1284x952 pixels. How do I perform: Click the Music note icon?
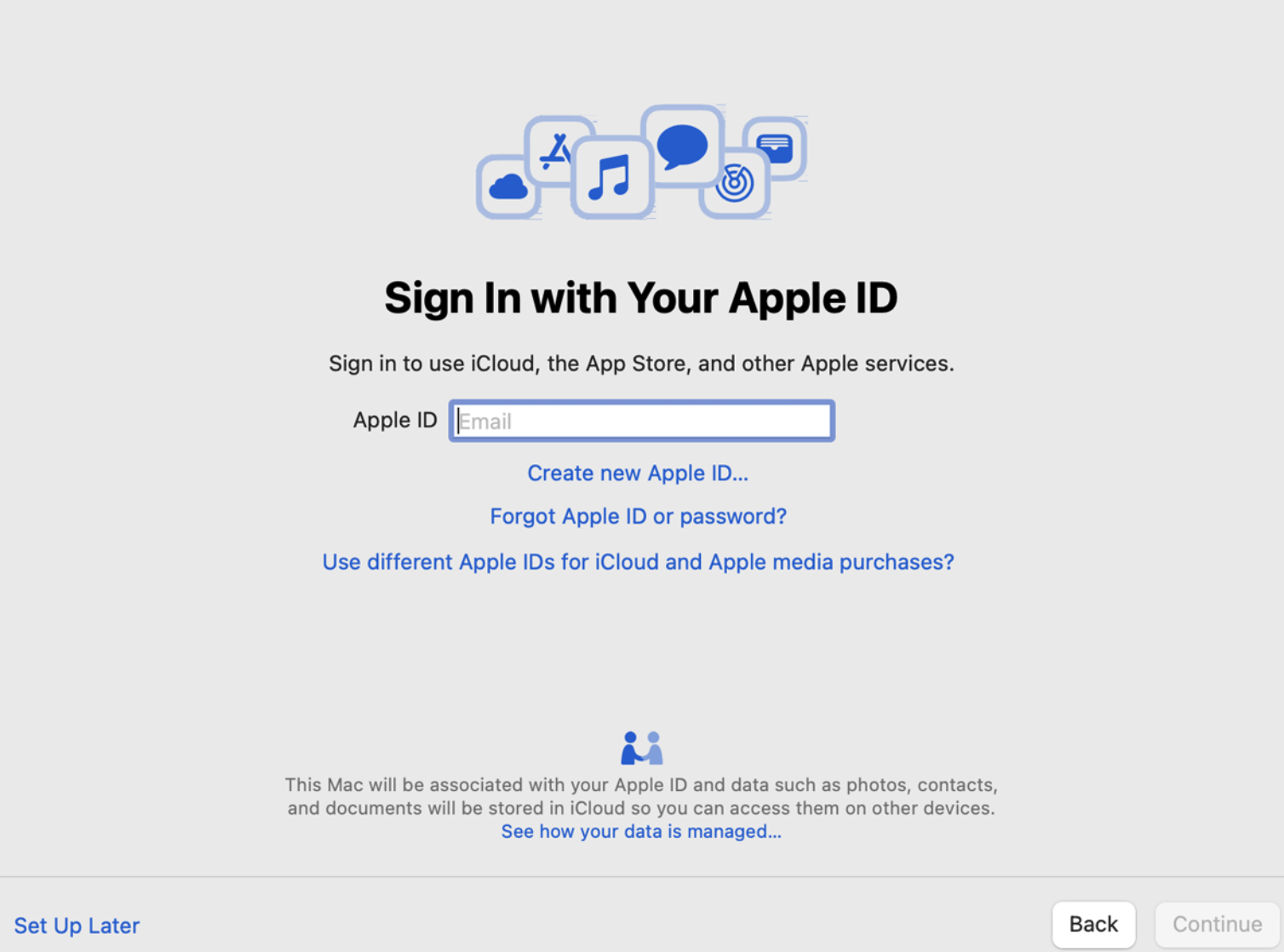612,177
